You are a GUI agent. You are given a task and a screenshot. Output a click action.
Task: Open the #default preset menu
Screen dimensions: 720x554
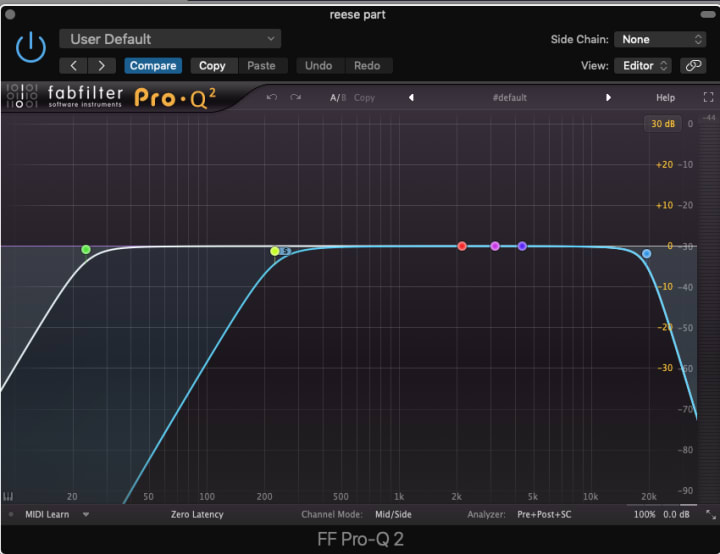tap(509, 98)
